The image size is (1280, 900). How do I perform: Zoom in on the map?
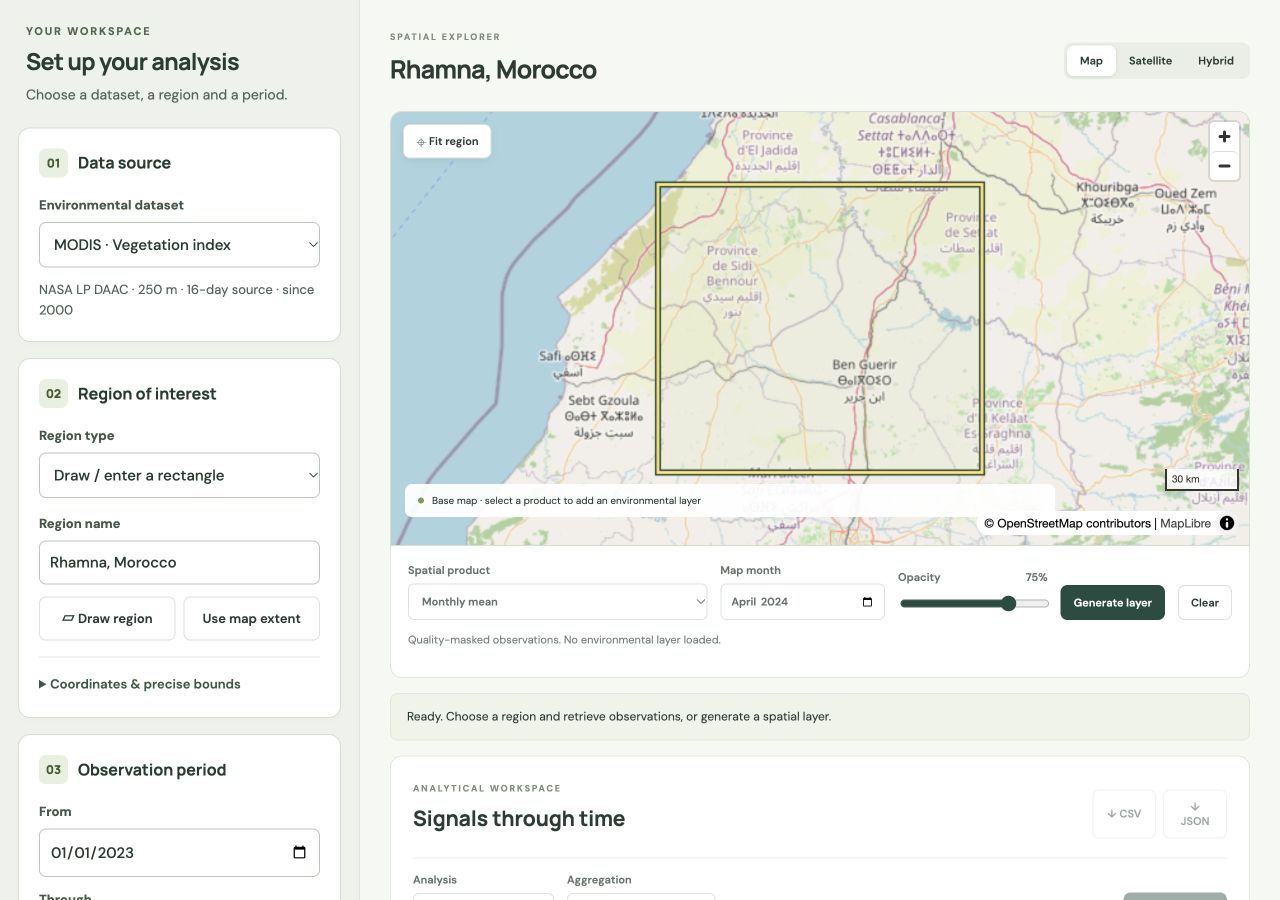click(x=1224, y=137)
